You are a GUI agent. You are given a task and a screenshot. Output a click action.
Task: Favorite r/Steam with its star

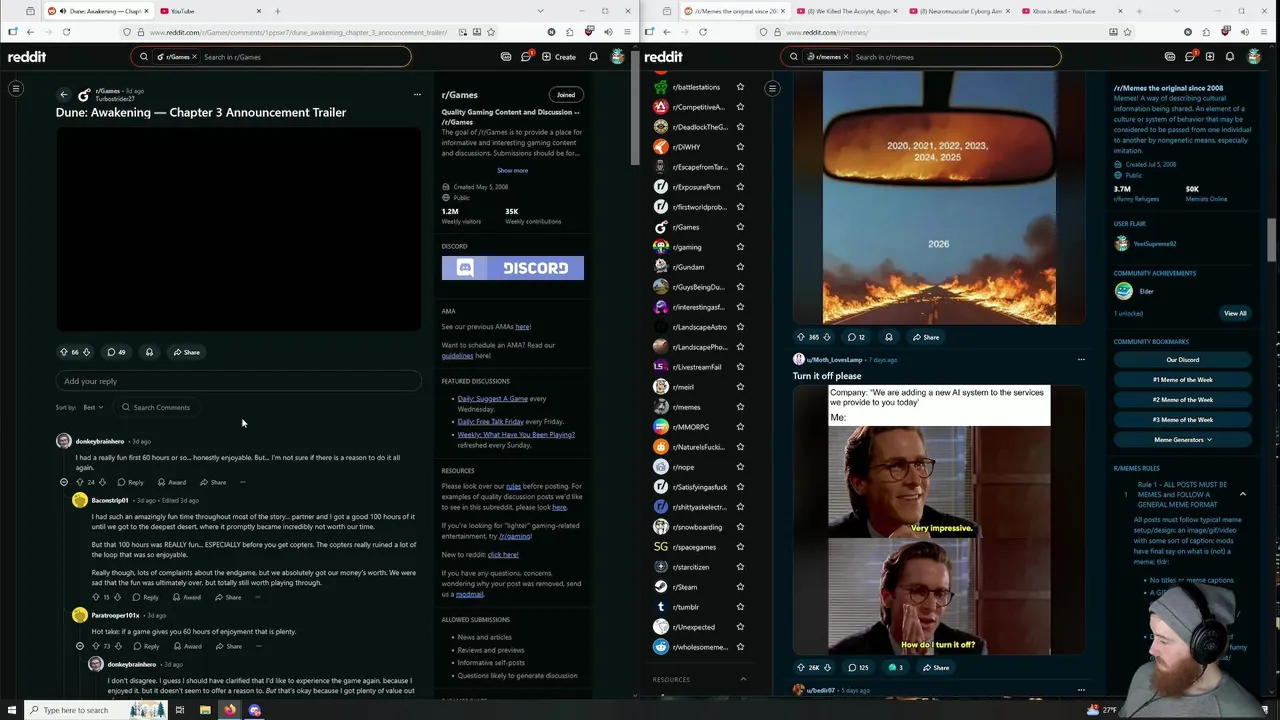[740, 587]
